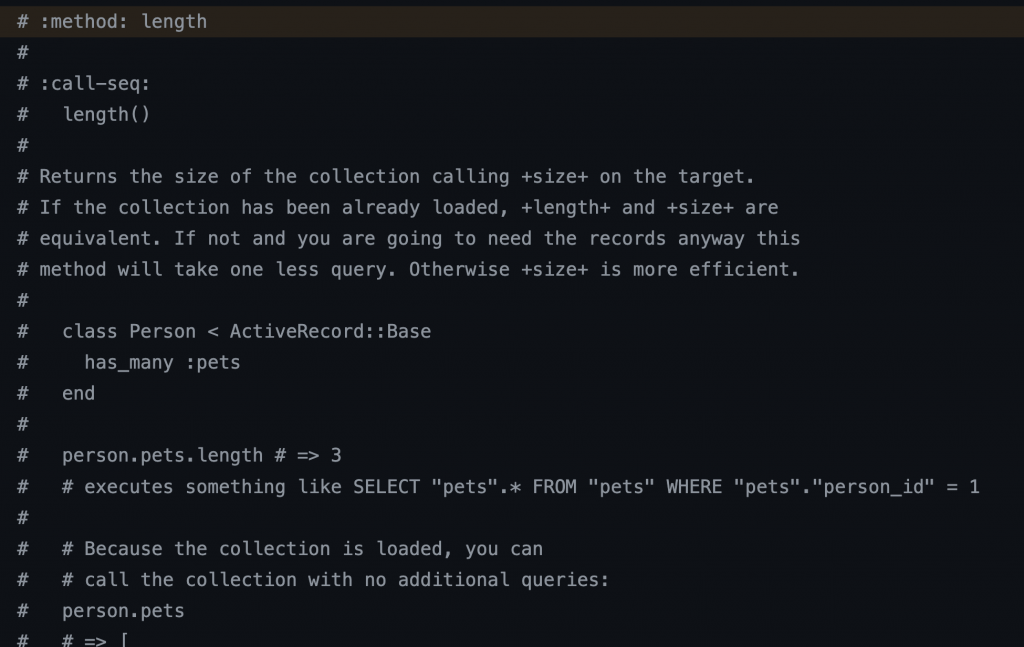Click the ':call-seq:' comment text
This screenshot has height=647, width=1024.
(95, 83)
